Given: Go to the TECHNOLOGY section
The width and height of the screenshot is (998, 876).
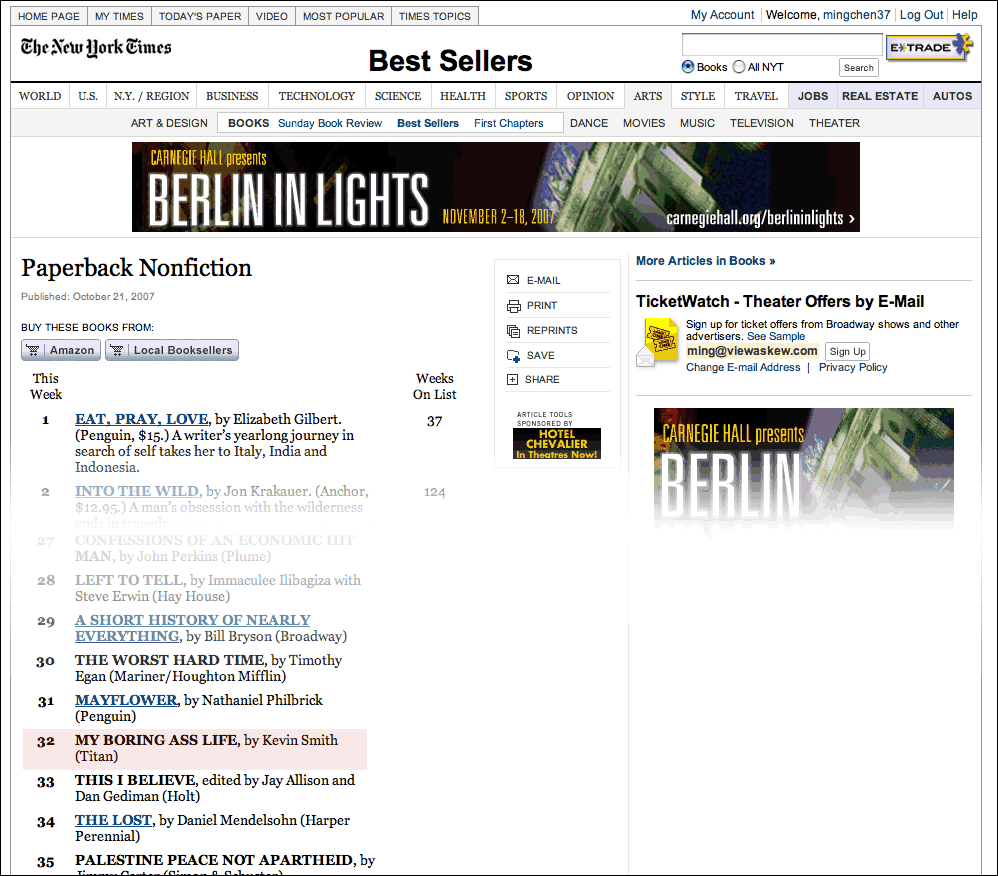Looking at the screenshot, I should pos(317,96).
